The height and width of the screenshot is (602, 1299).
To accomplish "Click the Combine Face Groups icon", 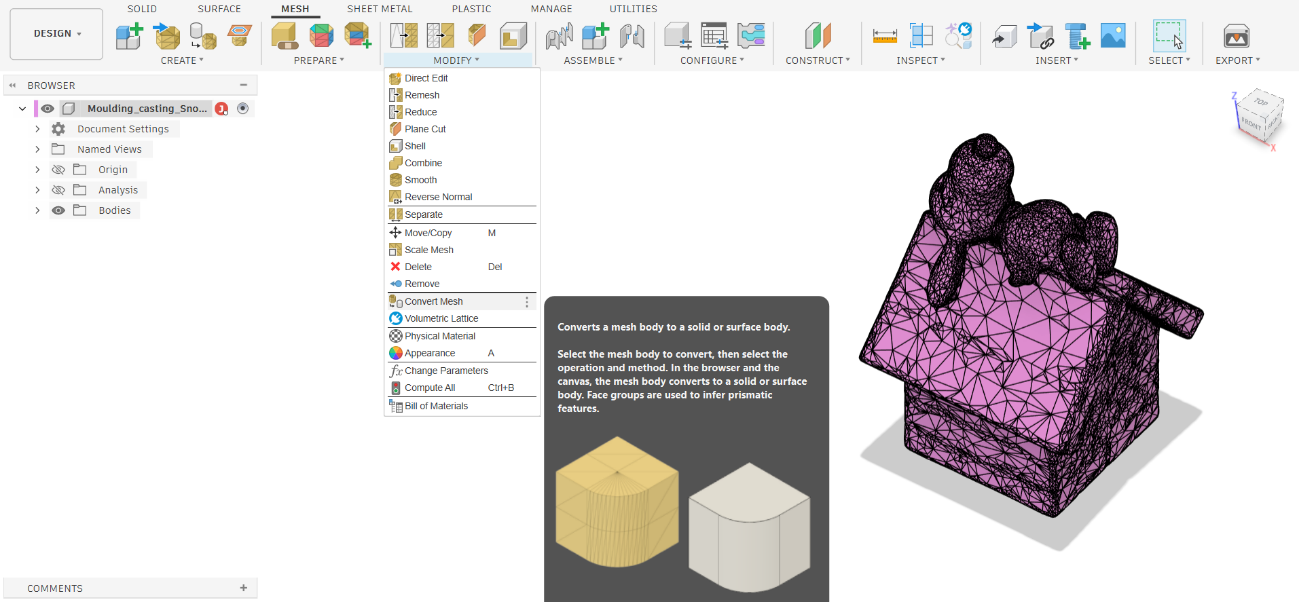I will 357,36.
